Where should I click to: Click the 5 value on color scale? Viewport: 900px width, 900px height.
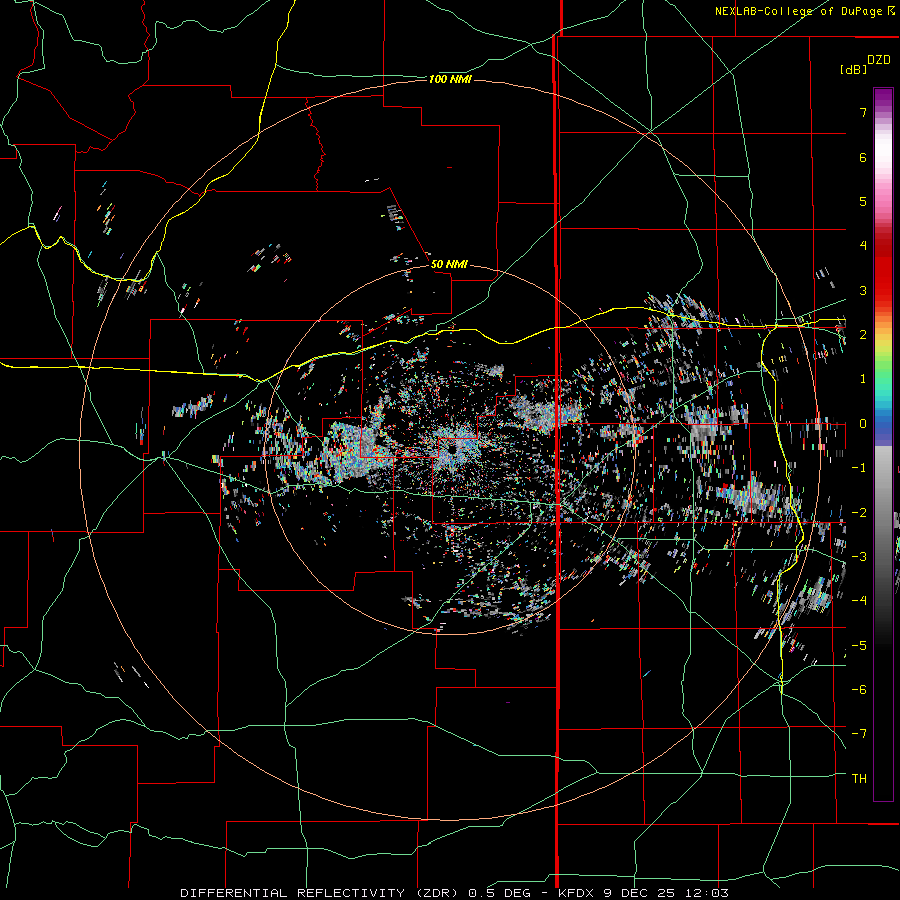click(863, 201)
